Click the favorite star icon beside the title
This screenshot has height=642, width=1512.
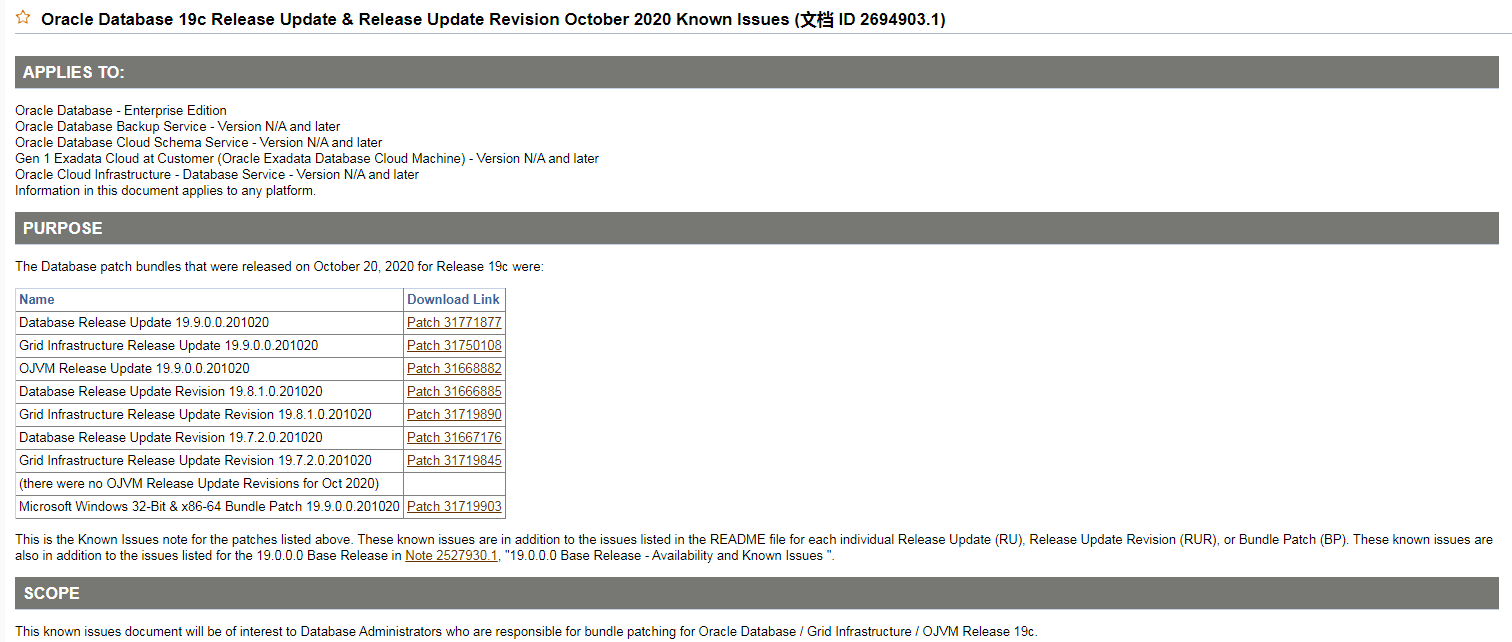(23, 18)
